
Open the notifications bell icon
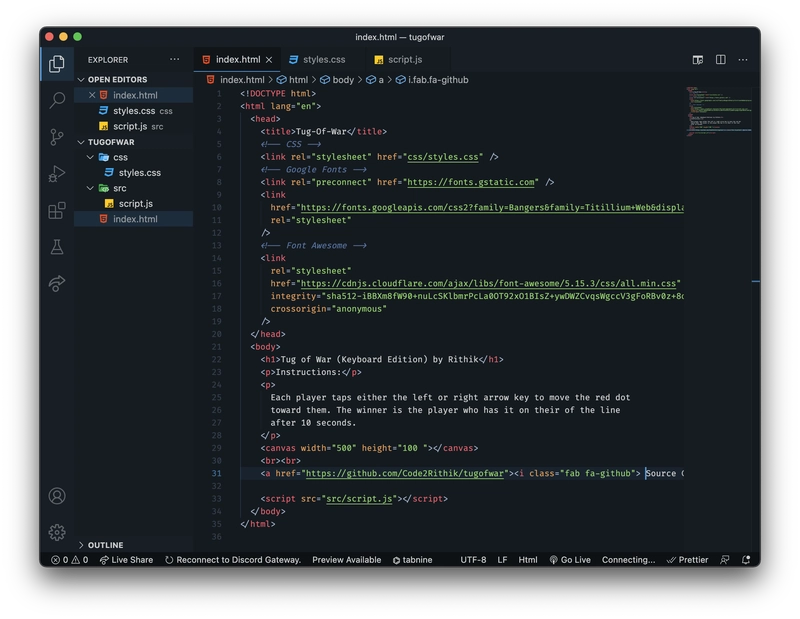point(745,560)
